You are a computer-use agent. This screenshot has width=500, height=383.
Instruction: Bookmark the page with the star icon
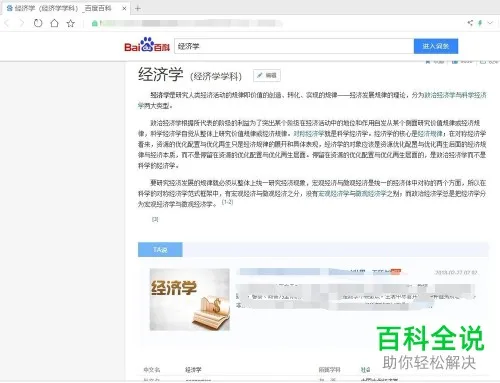70,23
